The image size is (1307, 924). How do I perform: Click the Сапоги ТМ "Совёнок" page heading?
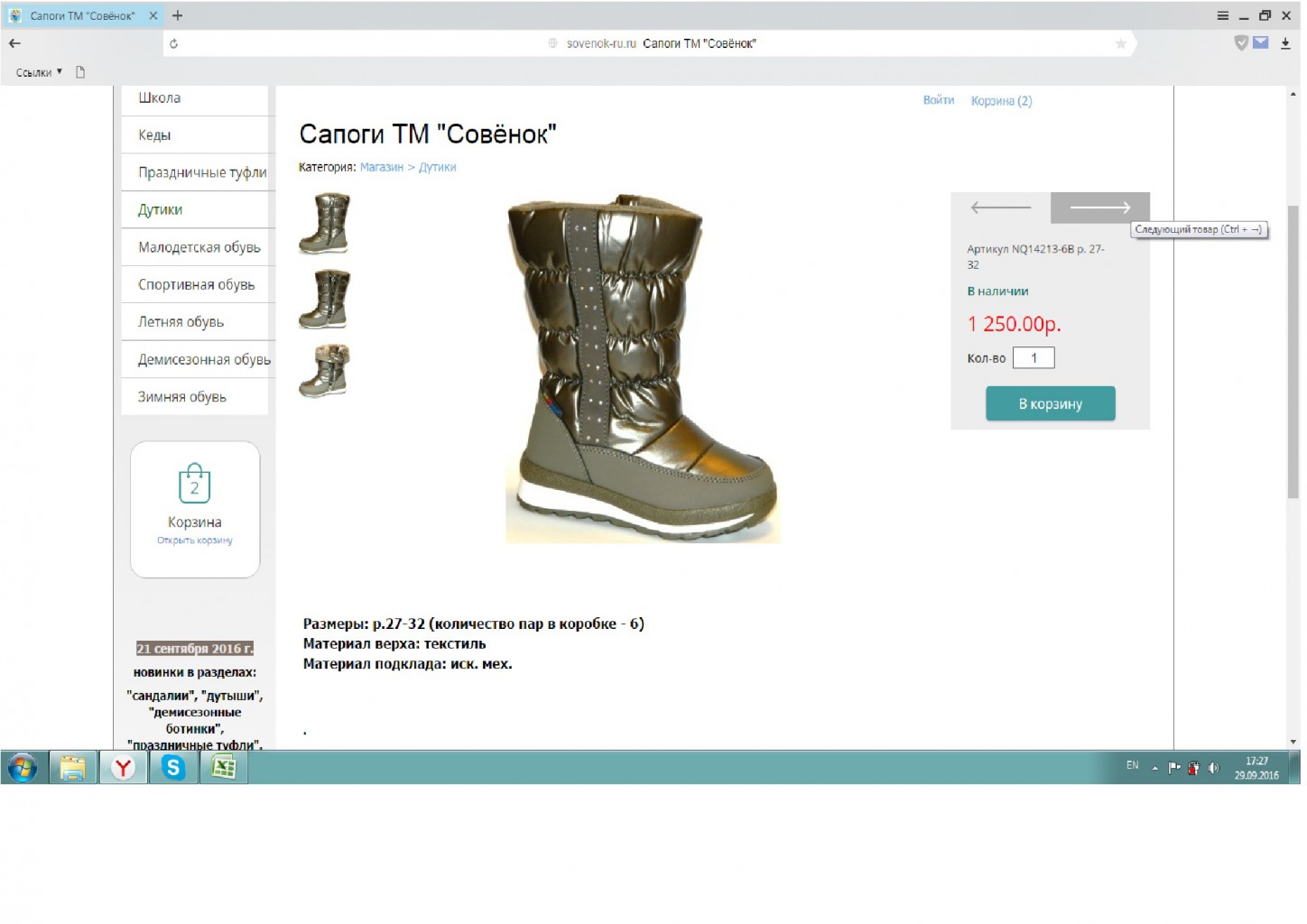428,134
